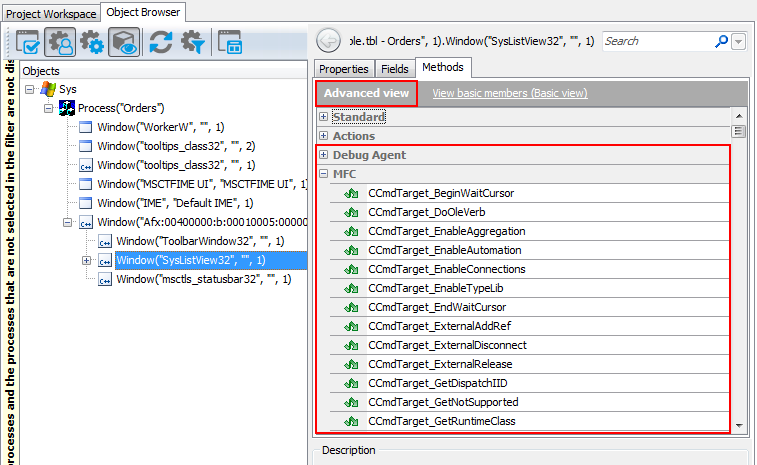The height and width of the screenshot is (465, 757).
Task: Expand the Window("SysListView32") tree node
Action: pyautogui.click(x=86, y=261)
